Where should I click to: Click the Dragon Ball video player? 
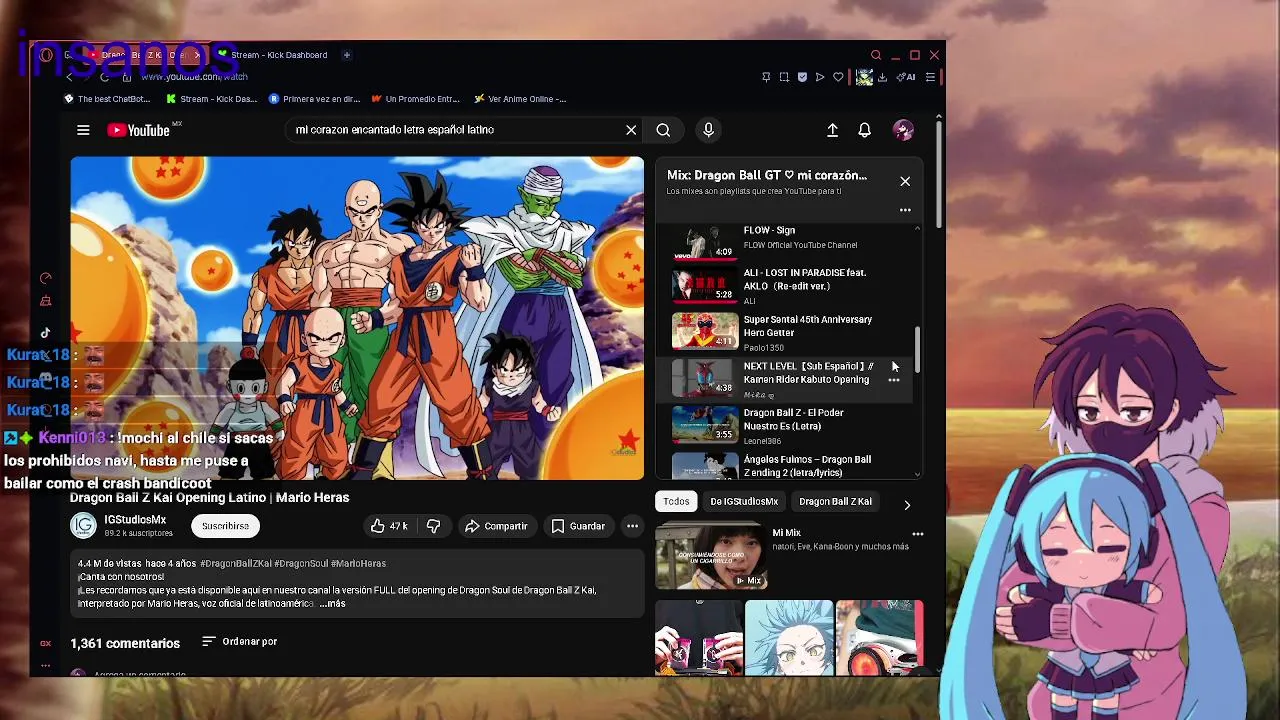click(x=357, y=318)
